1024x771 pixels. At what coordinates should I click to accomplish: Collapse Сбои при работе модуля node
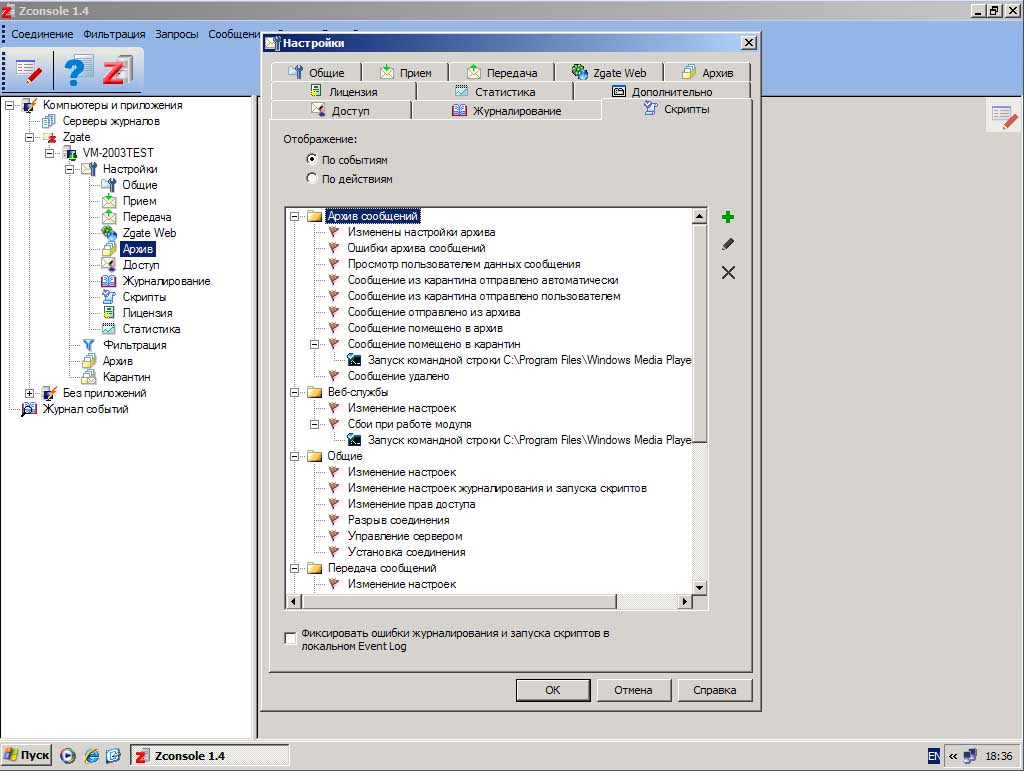pyautogui.click(x=315, y=424)
